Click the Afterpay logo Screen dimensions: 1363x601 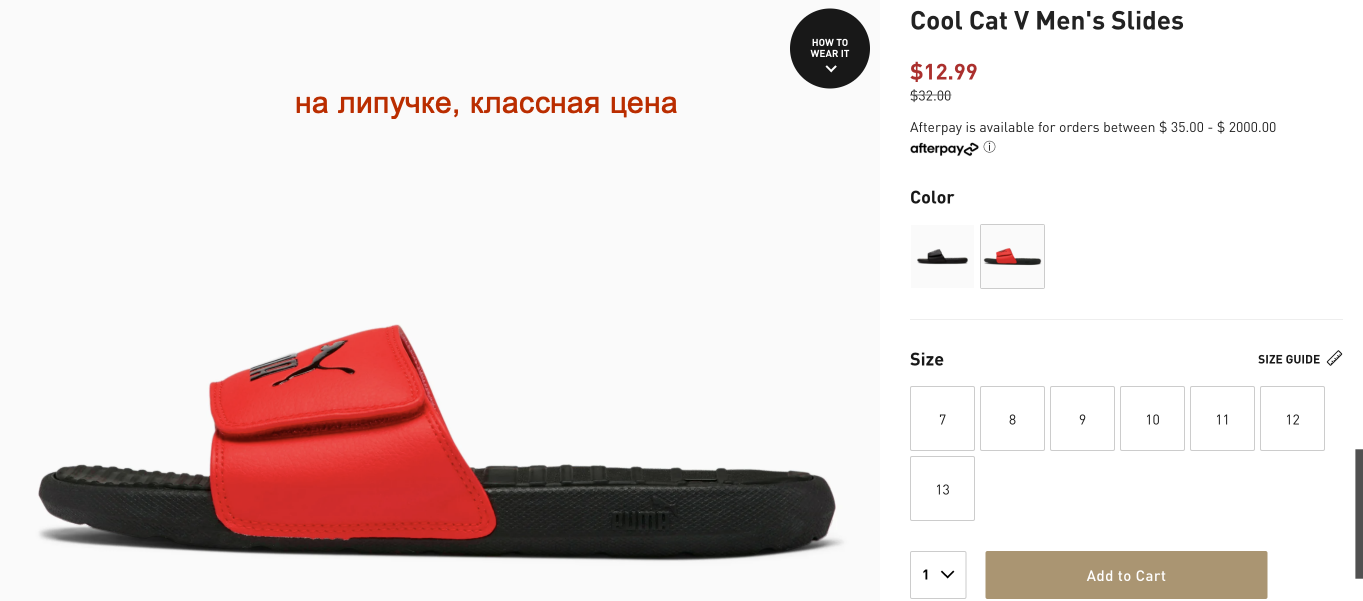(x=944, y=149)
